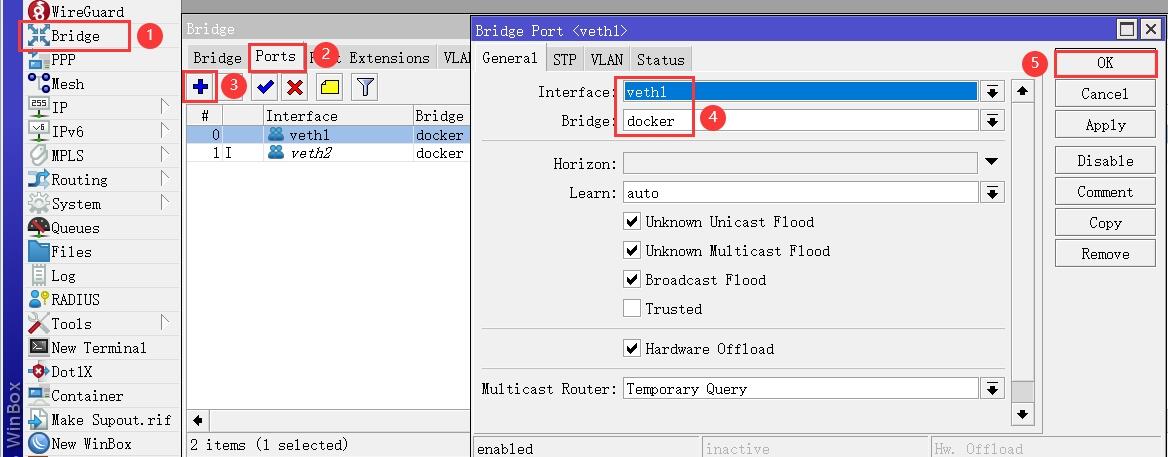Screen dimensions: 1168x457
Task: Click the blue checkmark enable icon
Action: click(265, 87)
